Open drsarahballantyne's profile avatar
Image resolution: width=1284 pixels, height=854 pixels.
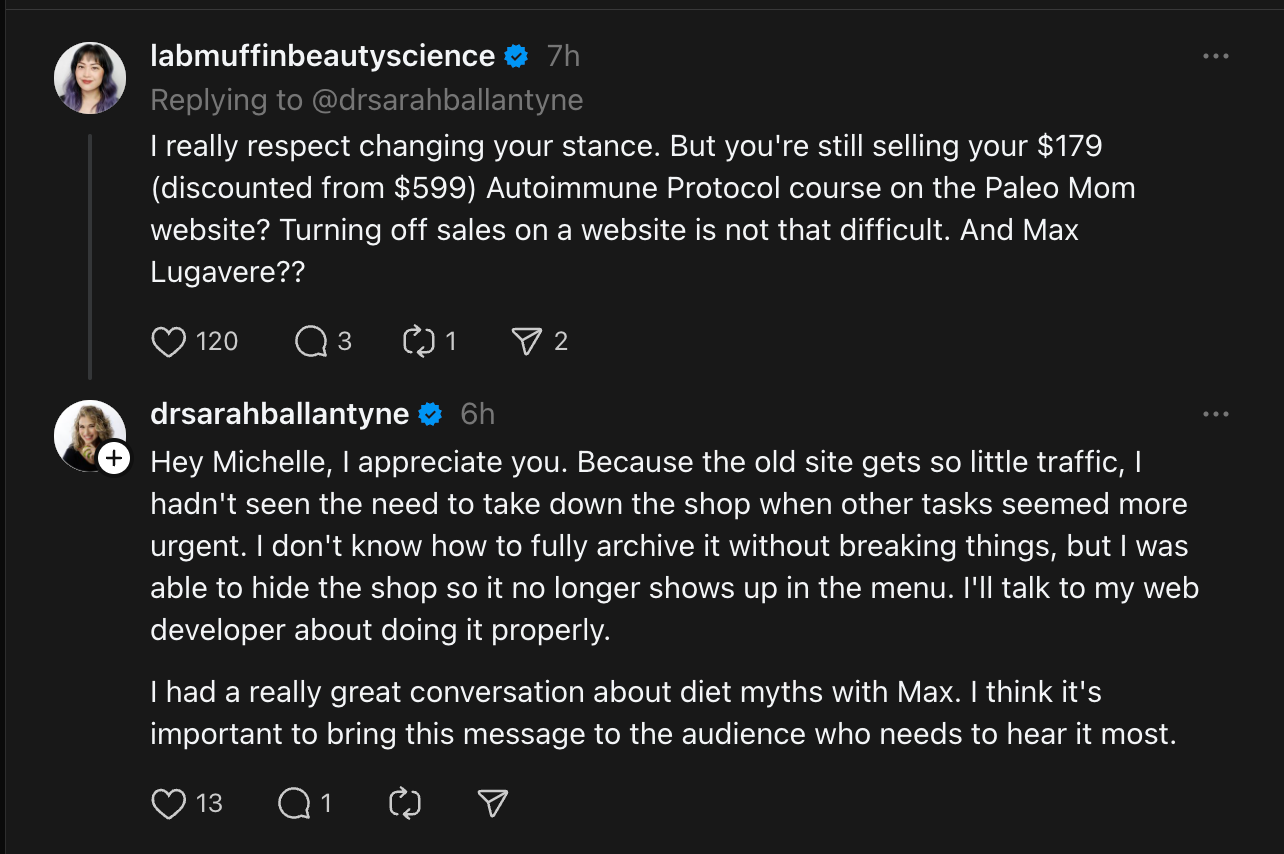point(88,435)
